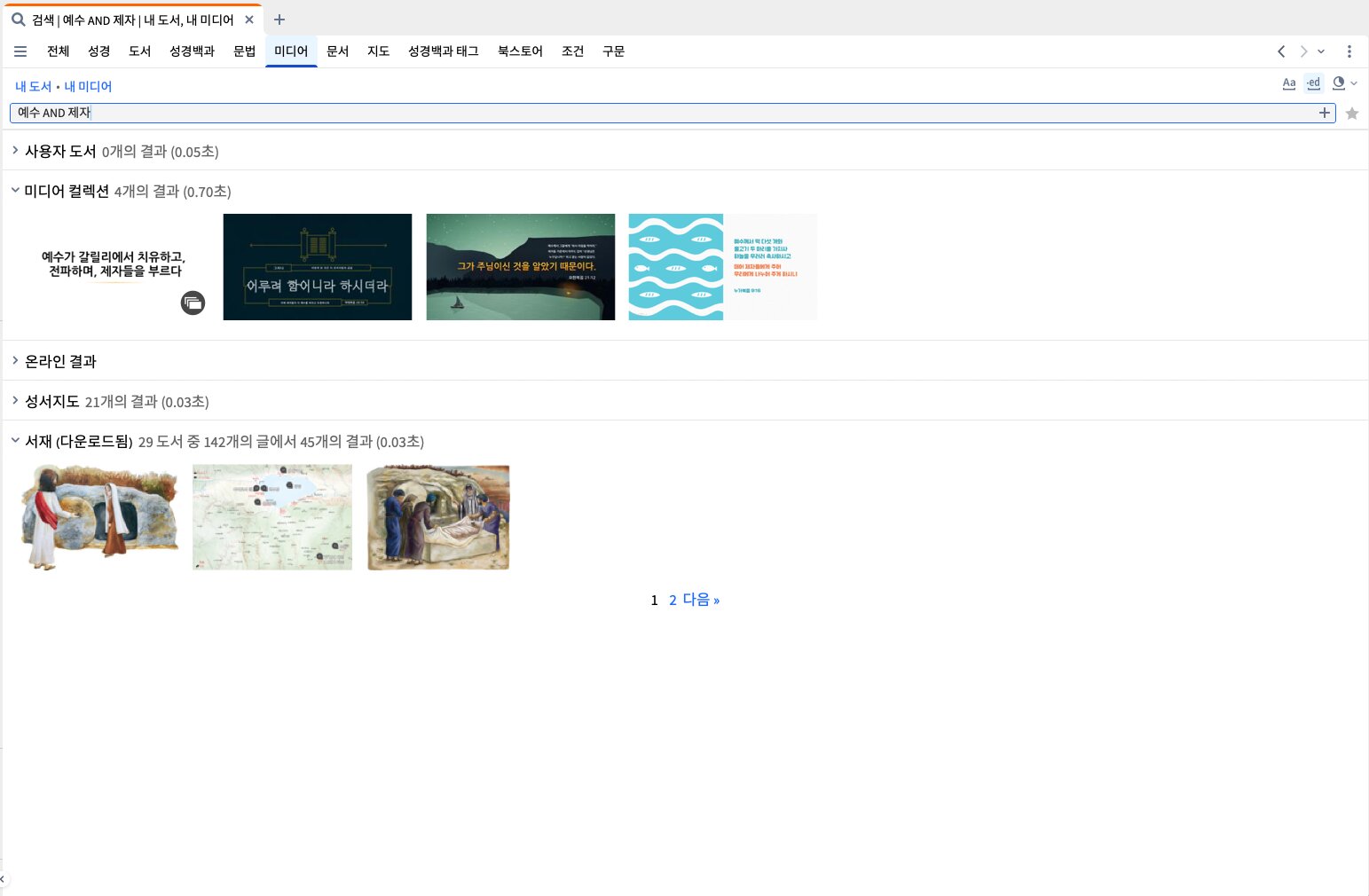The height and width of the screenshot is (896, 1369).
Task: Select the 문법 search tab
Action: (x=245, y=51)
